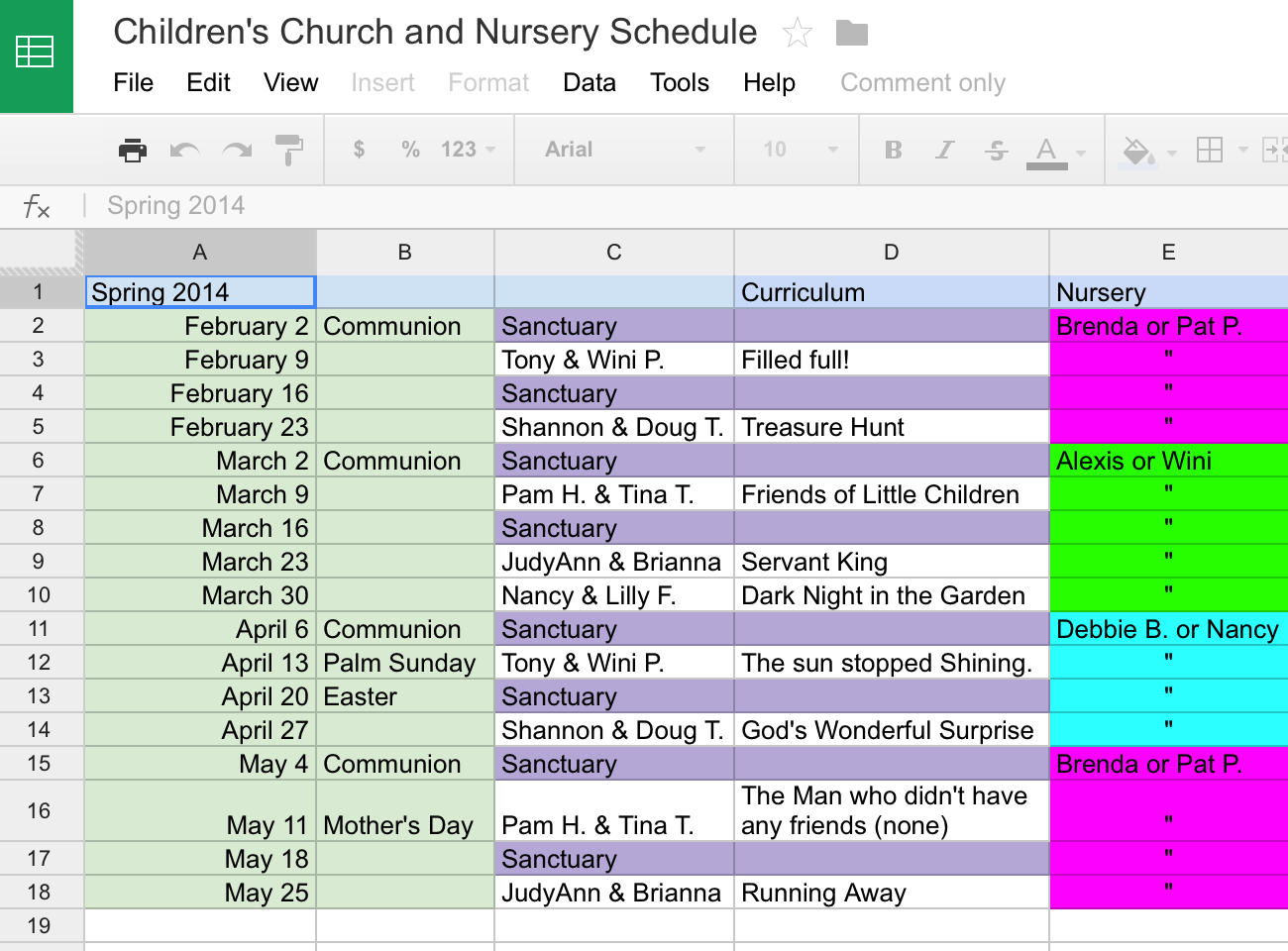The image size is (1288, 951).
Task: Select the Filled full! cell
Action: [892, 360]
